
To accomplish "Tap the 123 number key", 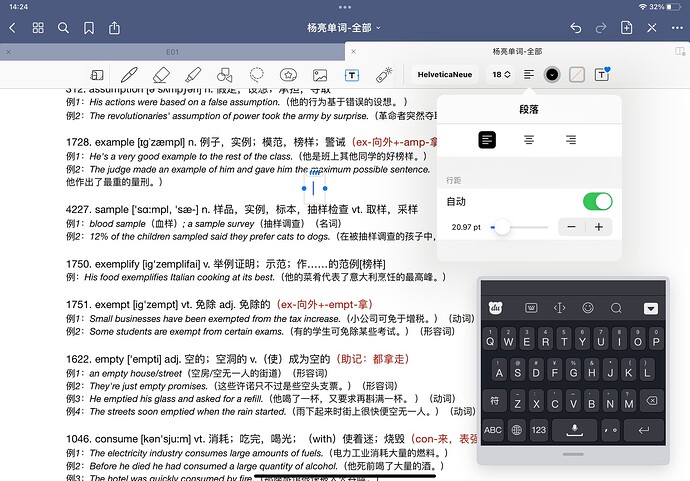I will point(539,430).
